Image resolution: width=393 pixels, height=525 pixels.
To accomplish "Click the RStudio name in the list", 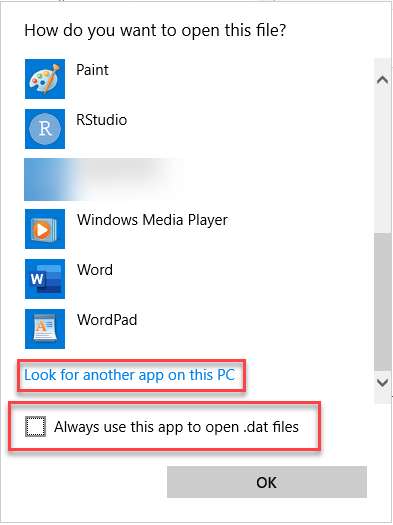I will [x=102, y=120].
